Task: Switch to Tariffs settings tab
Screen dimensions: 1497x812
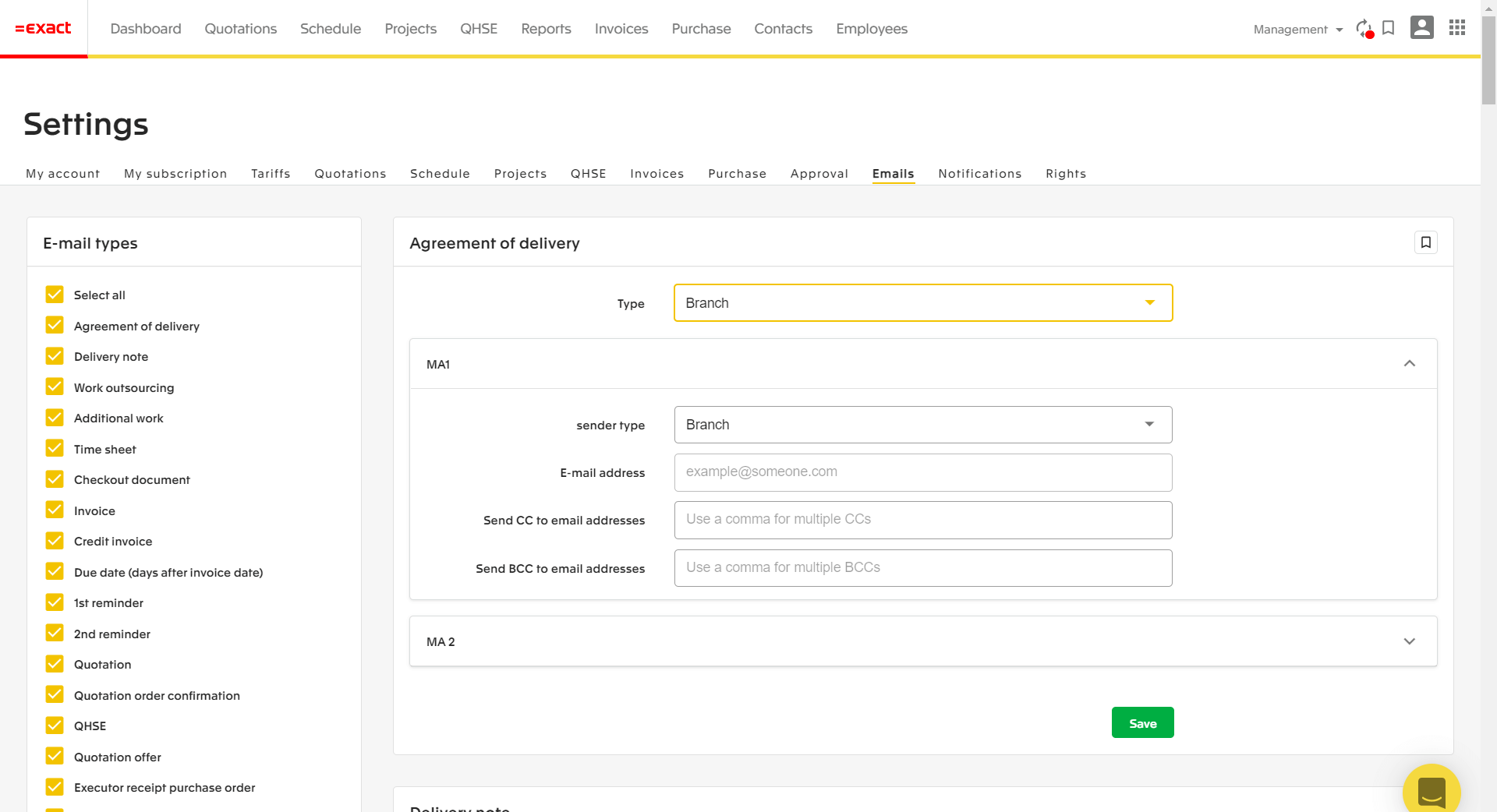Action: click(271, 173)
